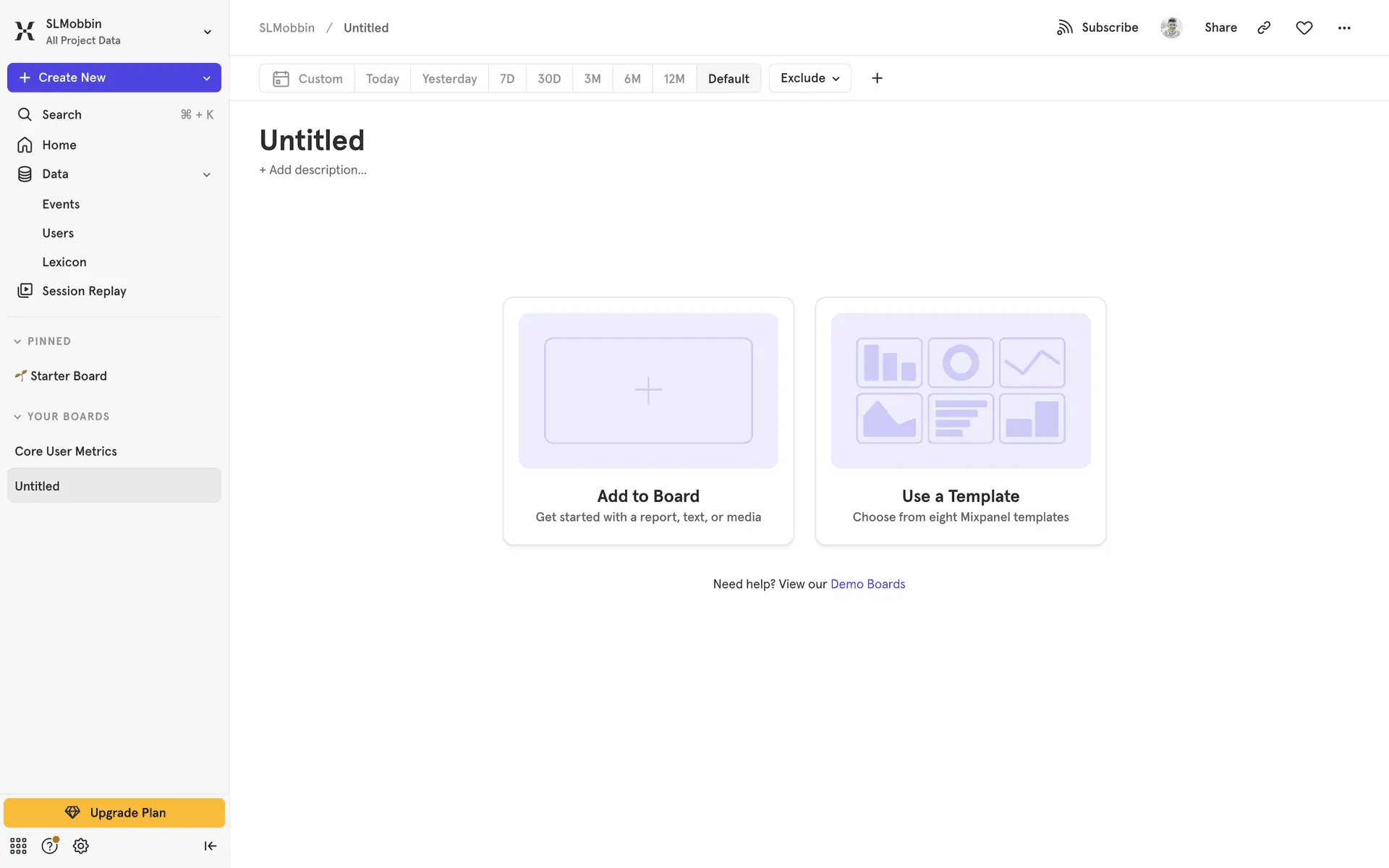
Task: Open the Exclude dropdown
Action: click(x=810, y=78)
